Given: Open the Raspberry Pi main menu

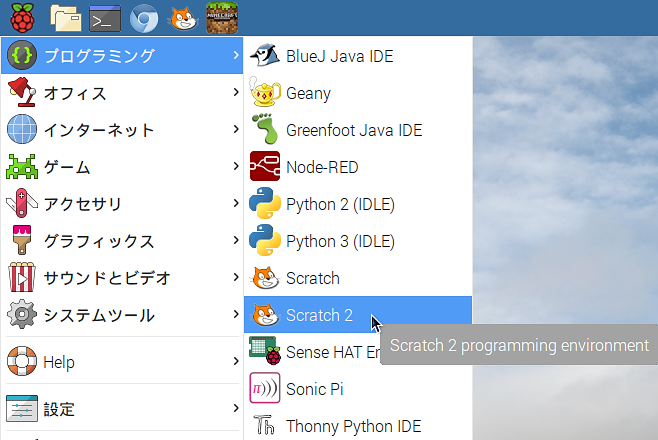Looking at the screenshot, I should click(x=22, y=18).
